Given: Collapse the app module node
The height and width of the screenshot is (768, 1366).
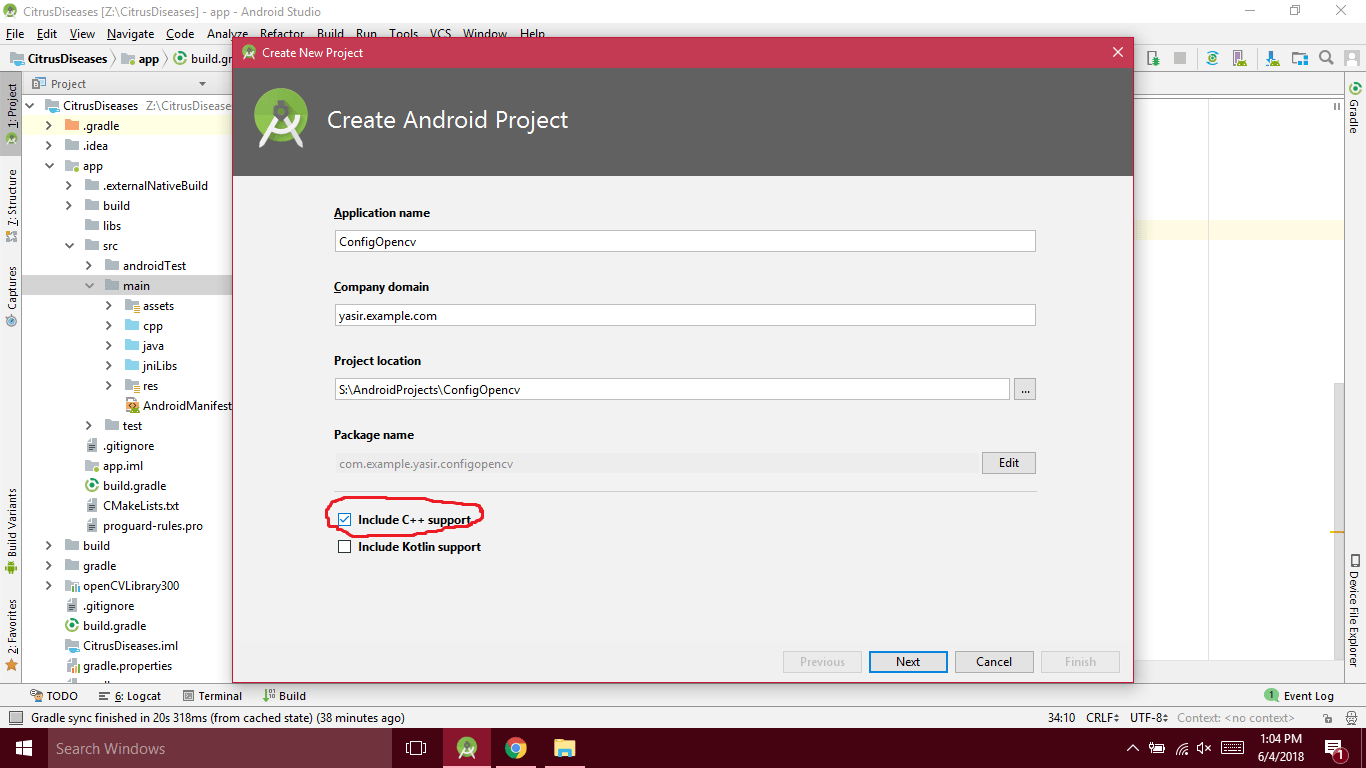Looking at the screenshot, I should coord(49,166).
